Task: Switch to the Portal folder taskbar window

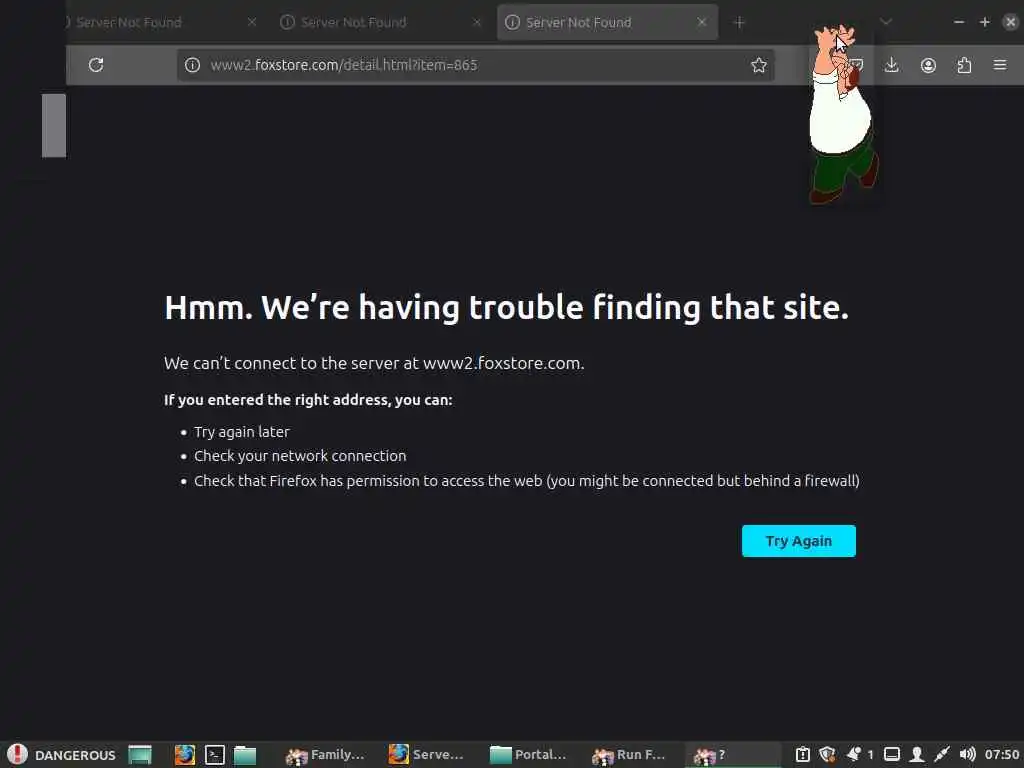Action: [529, 755]
